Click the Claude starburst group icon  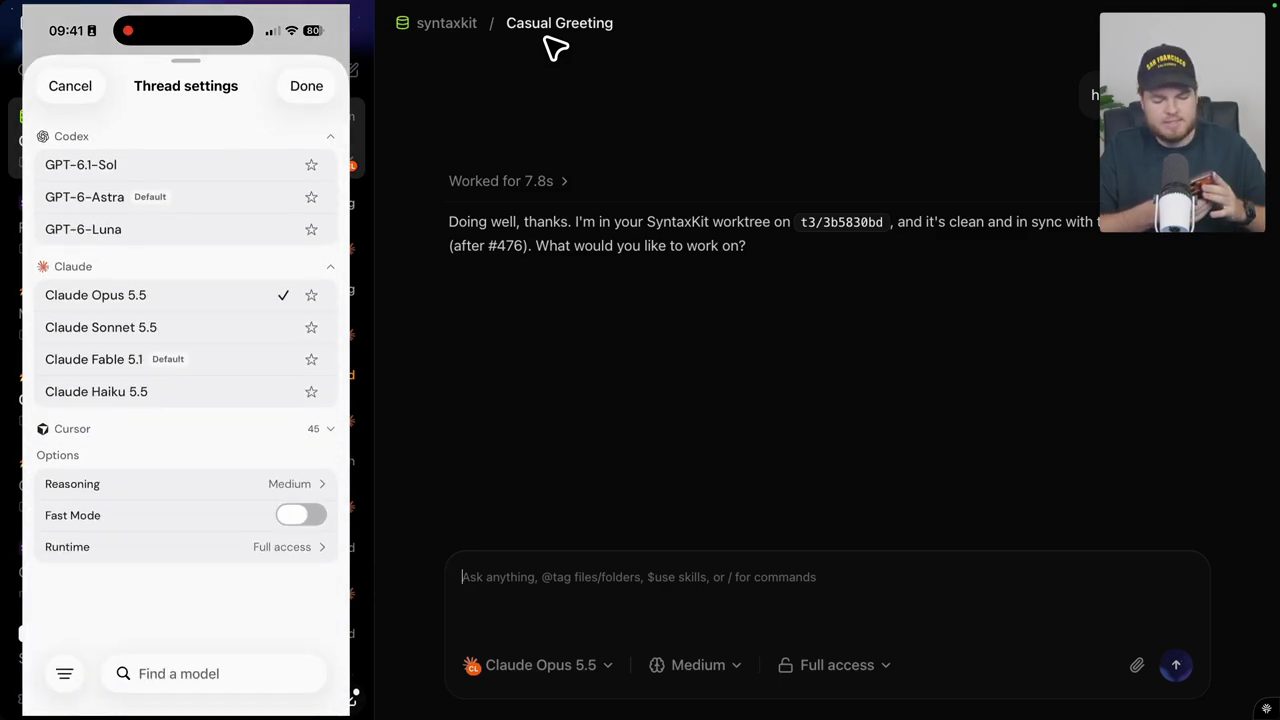pos(43,267)
